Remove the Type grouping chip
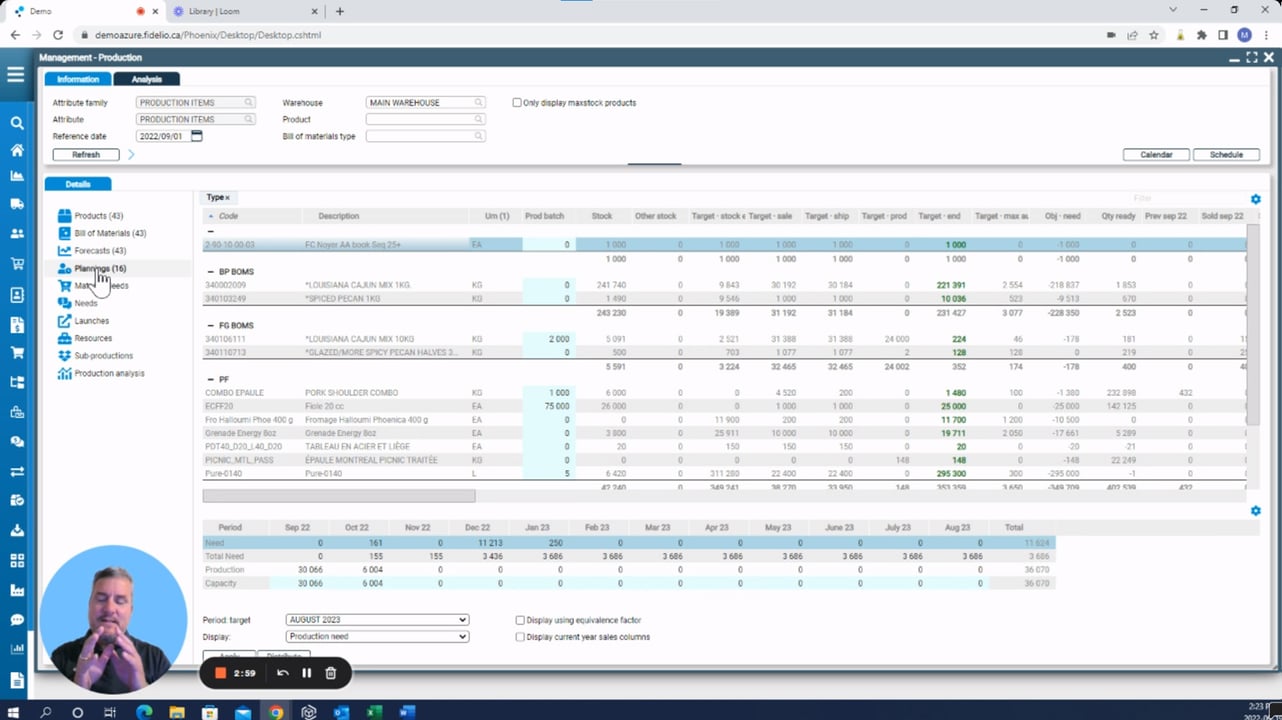The width and height of the screenshot is (1282, 720). coord(227,198)
